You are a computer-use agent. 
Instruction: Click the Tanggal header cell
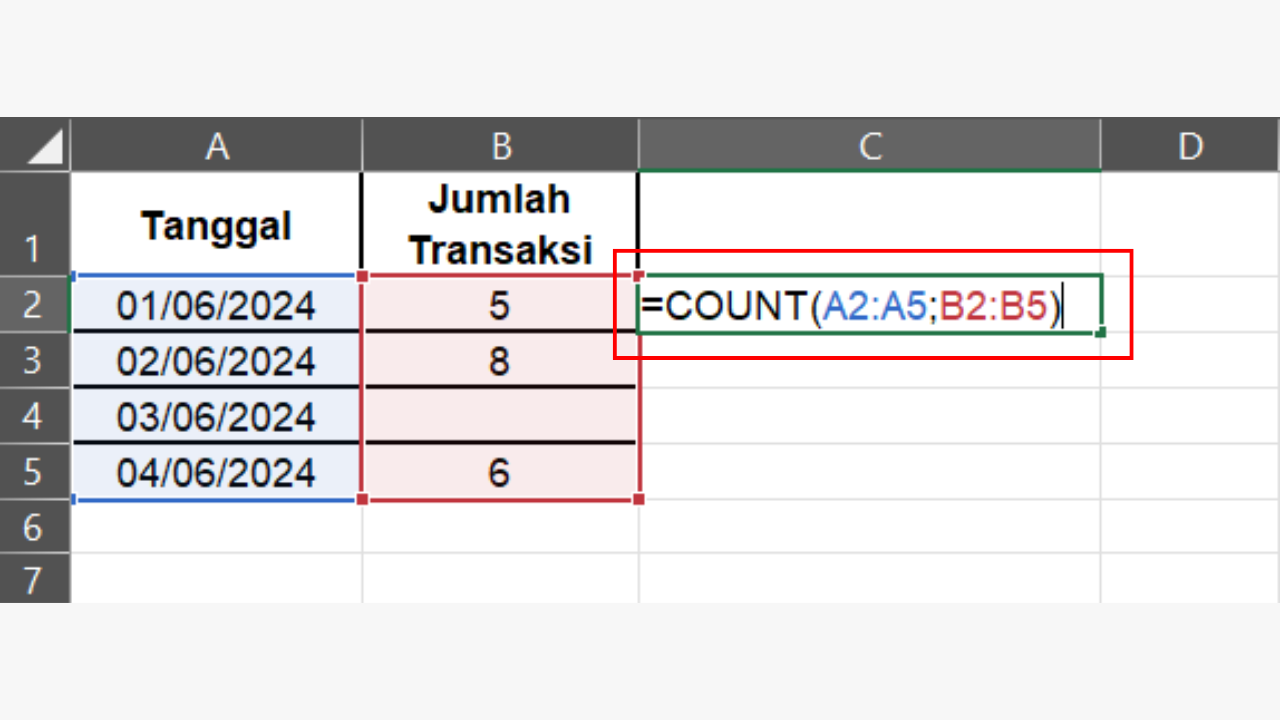(x=216, y=224)
